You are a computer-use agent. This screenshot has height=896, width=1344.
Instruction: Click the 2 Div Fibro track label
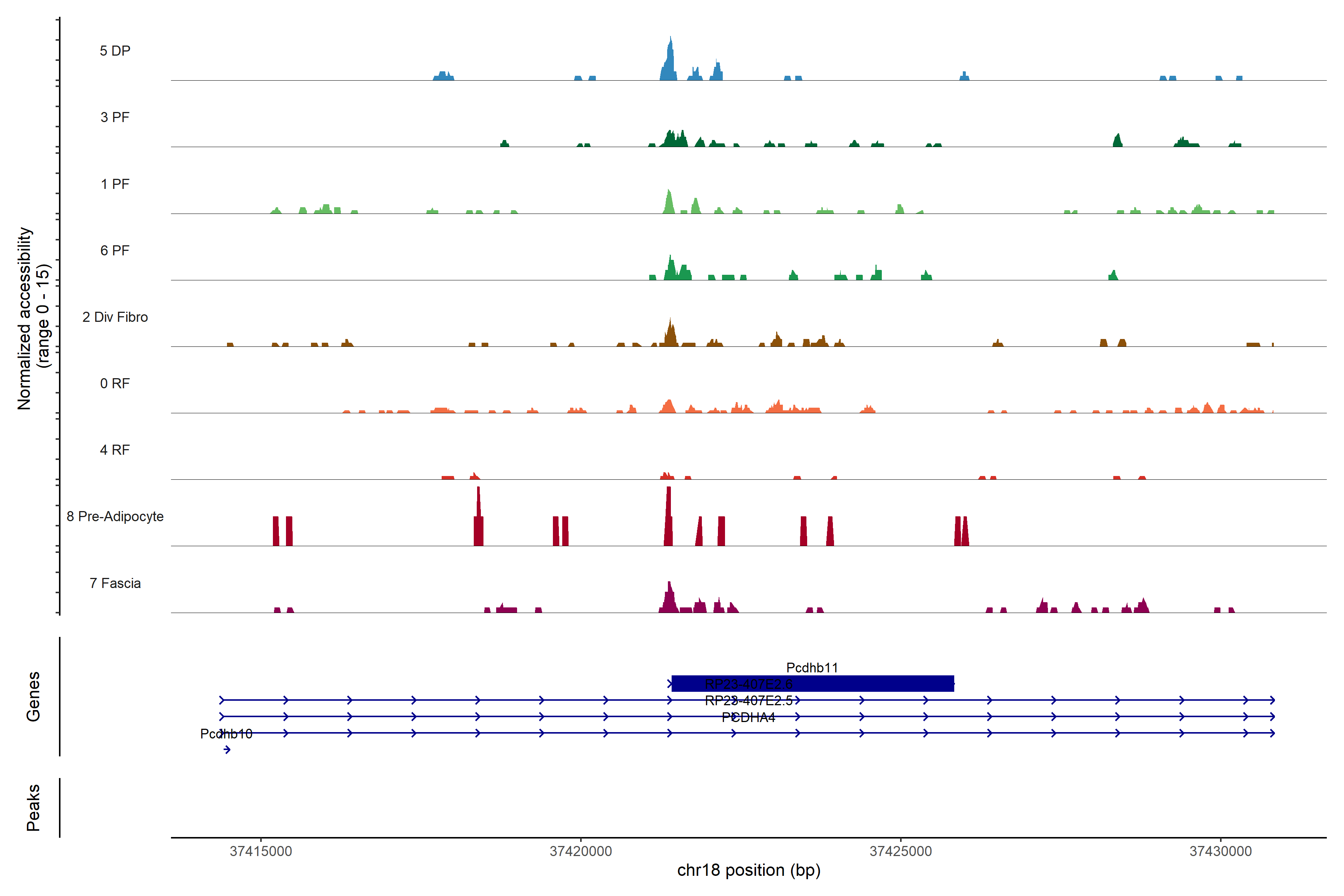click(x=115, y=317)
